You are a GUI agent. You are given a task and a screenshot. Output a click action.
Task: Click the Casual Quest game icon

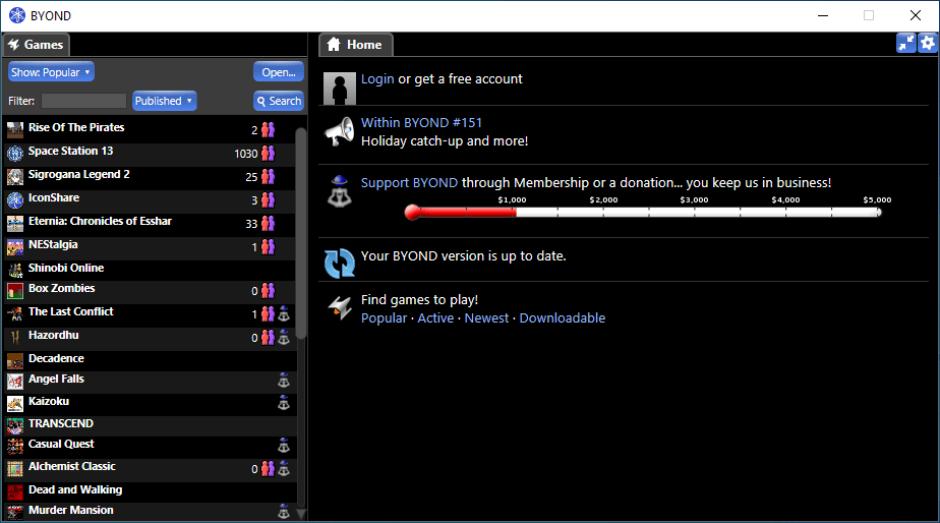tap(15, 446)
